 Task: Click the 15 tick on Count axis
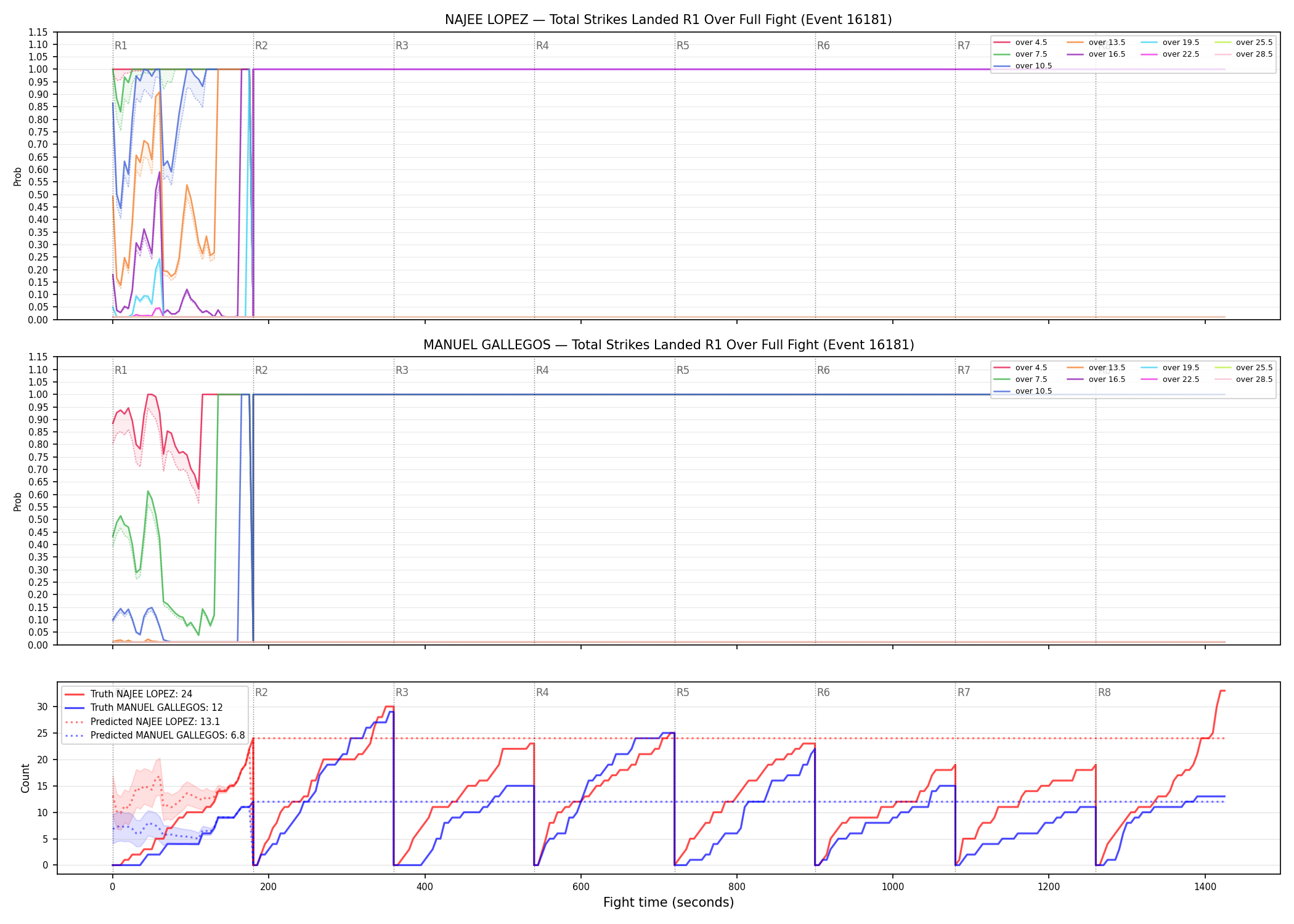click(x=43, y=786)
